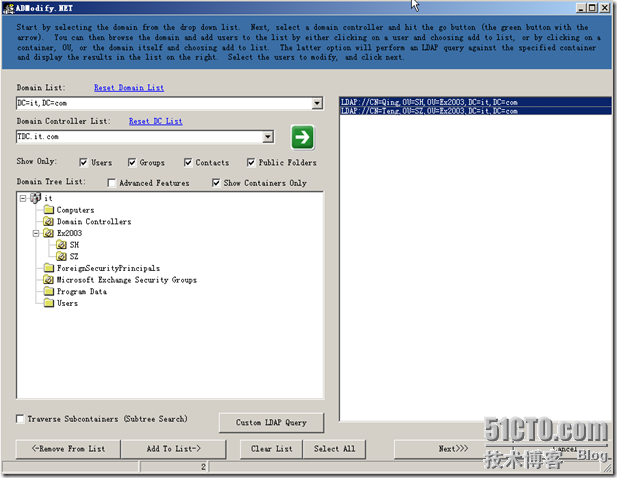This screenshot has height=478, width=617.
Task: Click the Clear List button
Action: click(272, 449)
